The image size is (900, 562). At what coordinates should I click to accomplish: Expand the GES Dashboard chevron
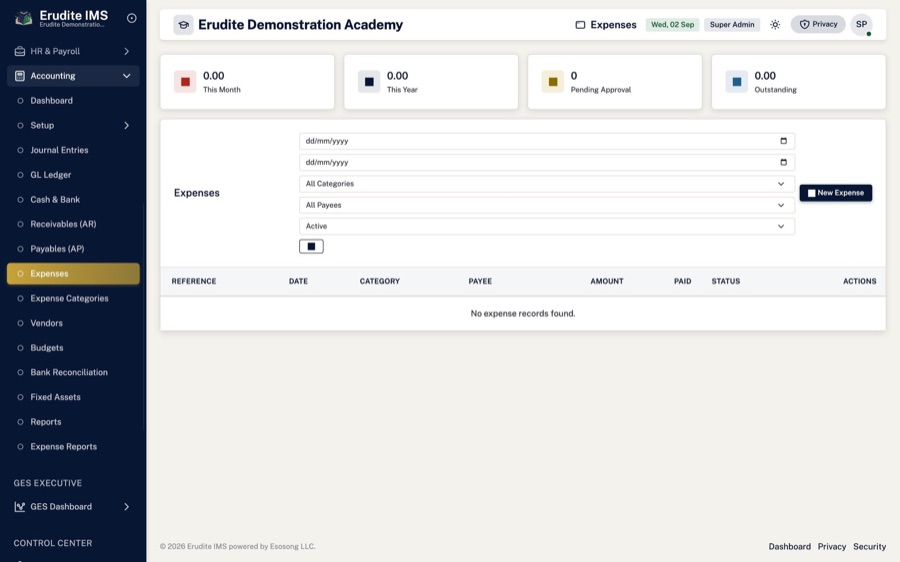[126, 507]
